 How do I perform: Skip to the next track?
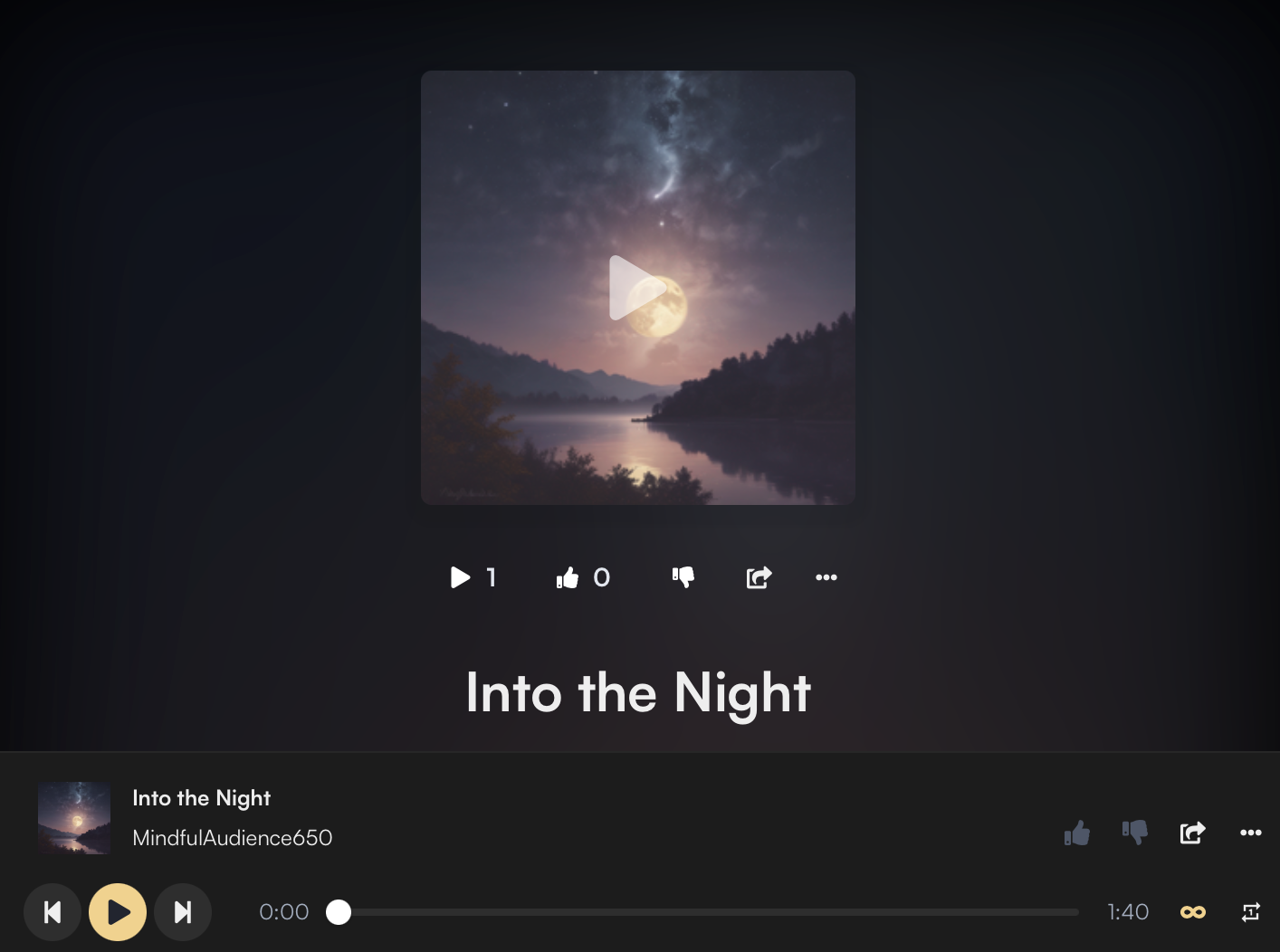[183, 912]
